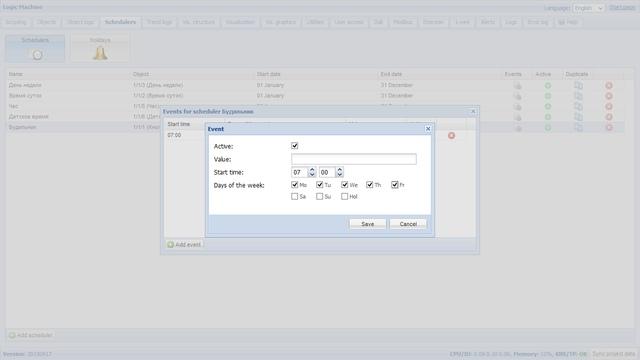Image resolution: width=640 pixels, height=360 pixels.
Task: Click the start time hours field
Action: click(299, 172)
